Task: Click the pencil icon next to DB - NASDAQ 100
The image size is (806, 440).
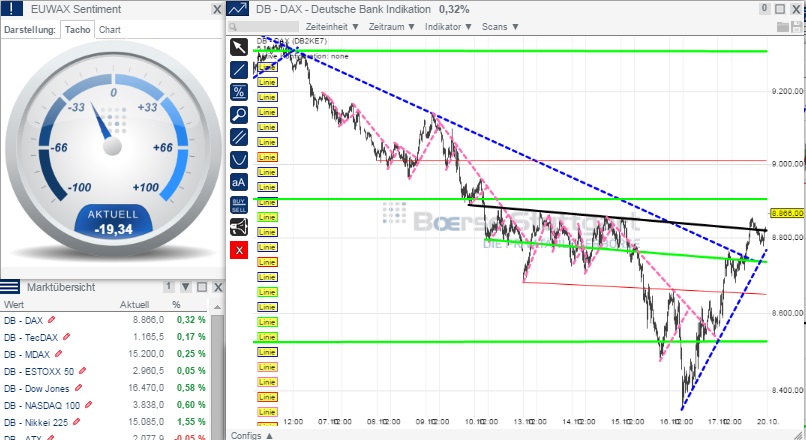Action: pos(88,405)
